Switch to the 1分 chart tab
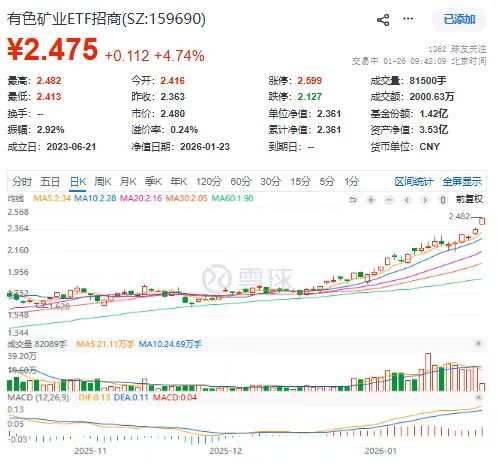This screenshot has height=463, width=498. [352, 182]
